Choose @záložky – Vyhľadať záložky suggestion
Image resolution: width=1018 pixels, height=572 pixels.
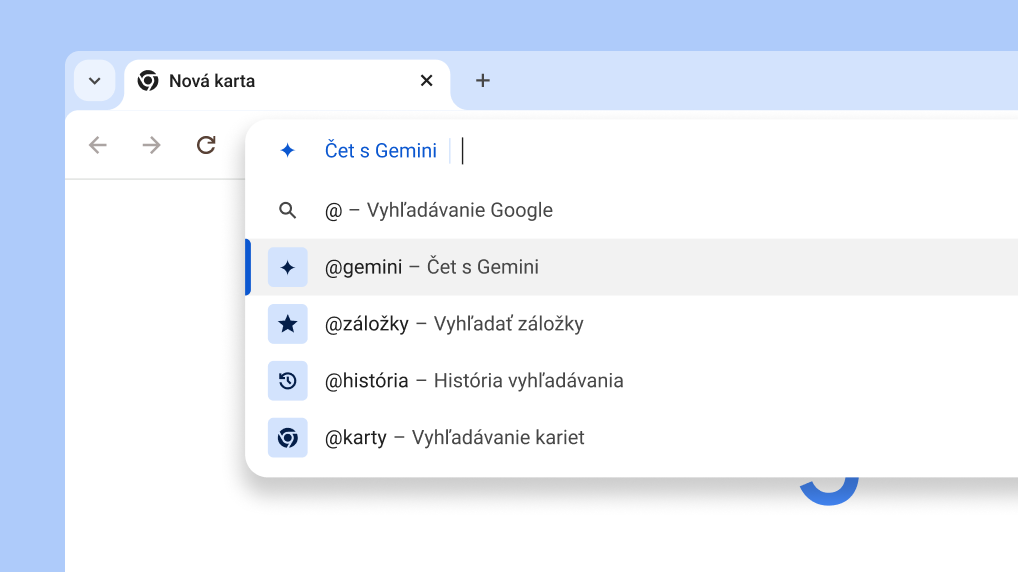click(632, 324)
